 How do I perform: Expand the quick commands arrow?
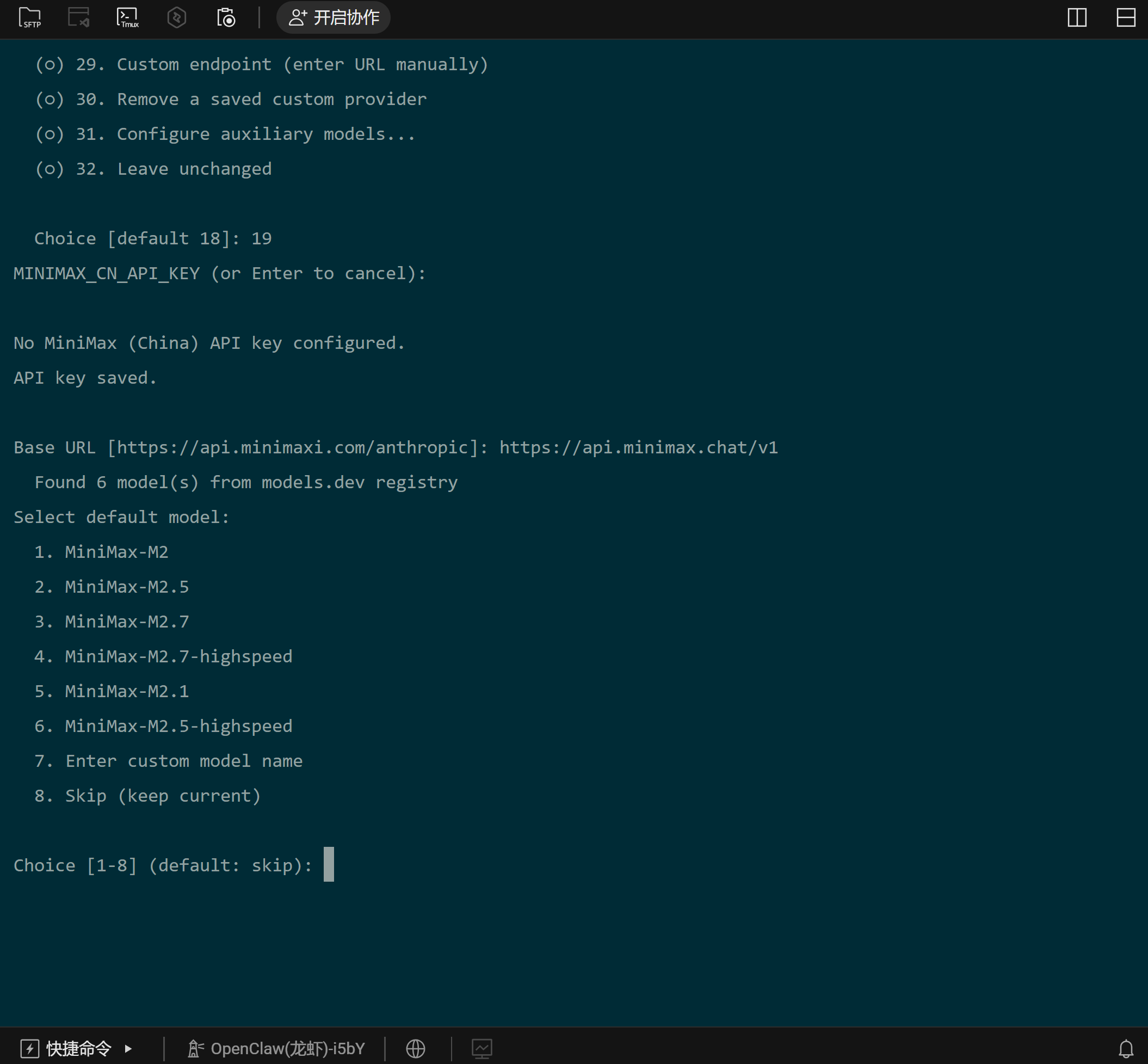coord(128,1048)
